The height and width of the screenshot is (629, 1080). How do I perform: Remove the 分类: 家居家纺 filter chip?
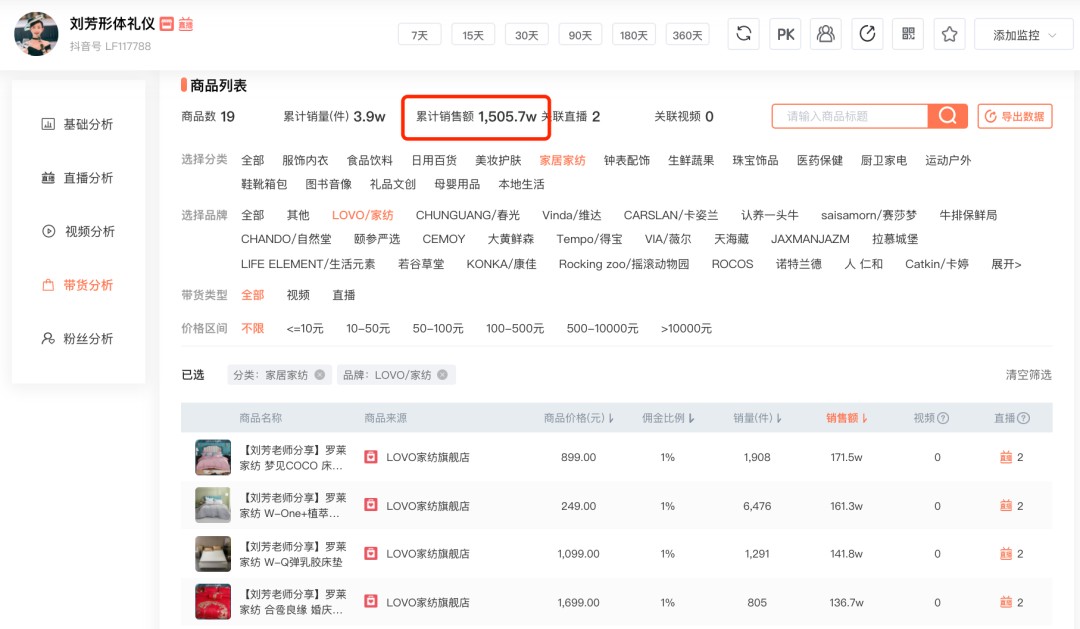[x=320, y=375]
